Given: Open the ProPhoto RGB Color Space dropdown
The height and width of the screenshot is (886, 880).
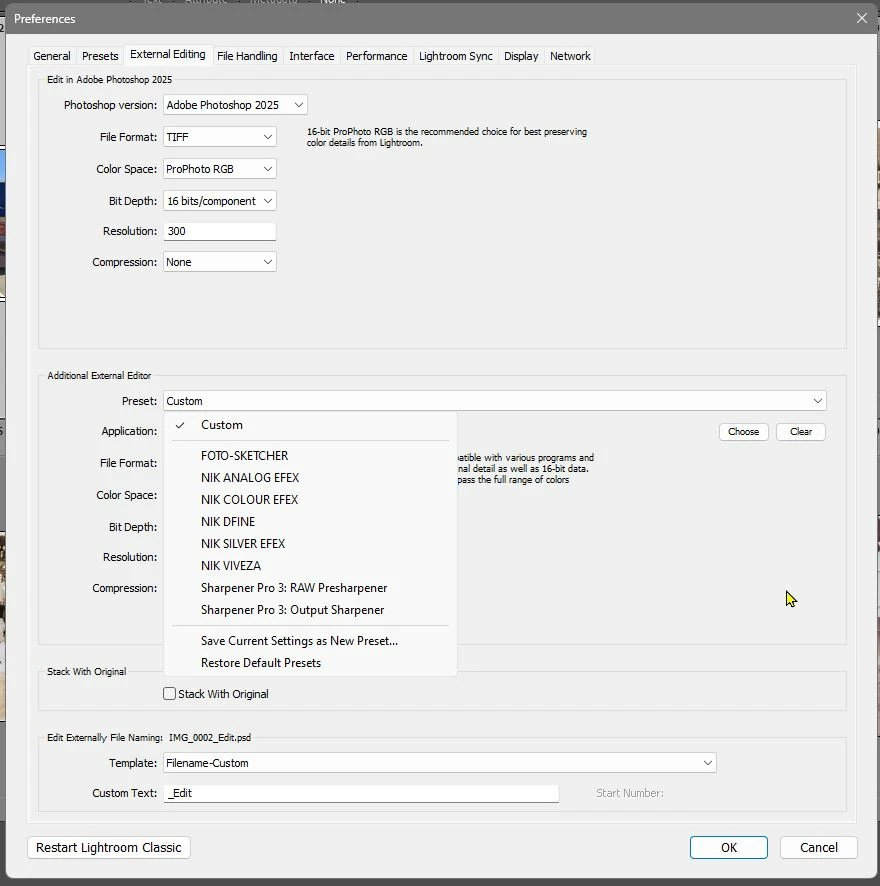Looking at the screenshot, I should 219,169.
